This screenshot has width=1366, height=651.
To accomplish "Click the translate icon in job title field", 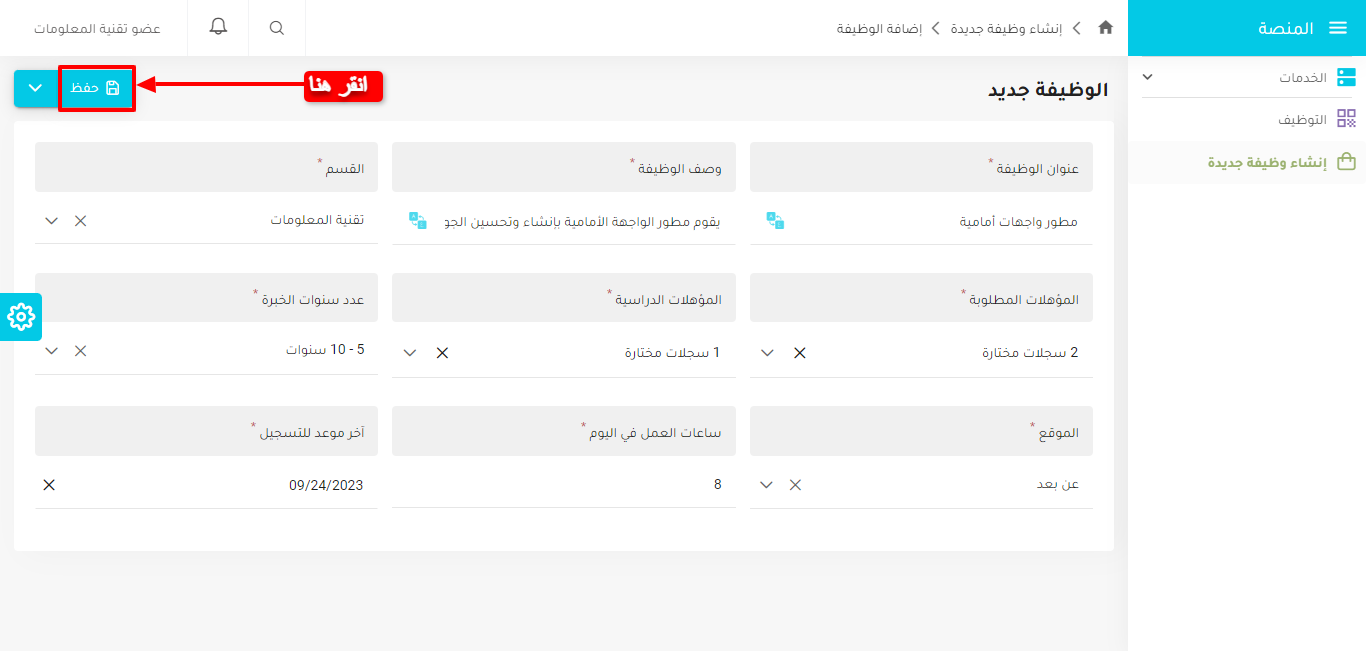I will (775, 221).
